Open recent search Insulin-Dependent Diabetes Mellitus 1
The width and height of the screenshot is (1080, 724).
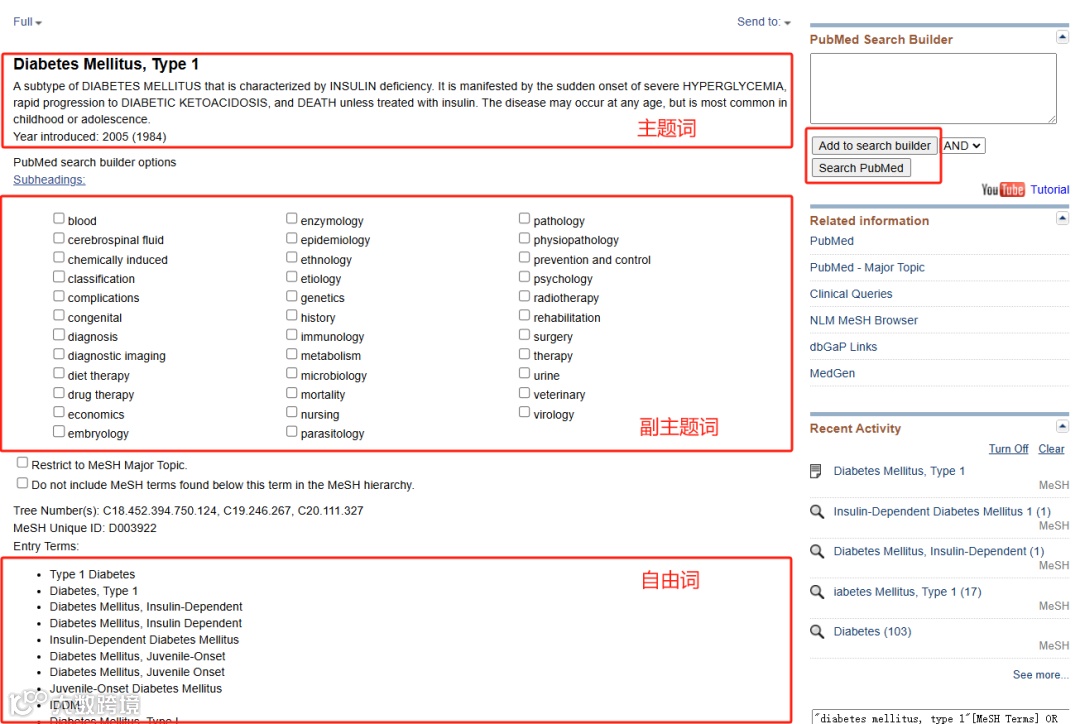(x=942, y=512)
